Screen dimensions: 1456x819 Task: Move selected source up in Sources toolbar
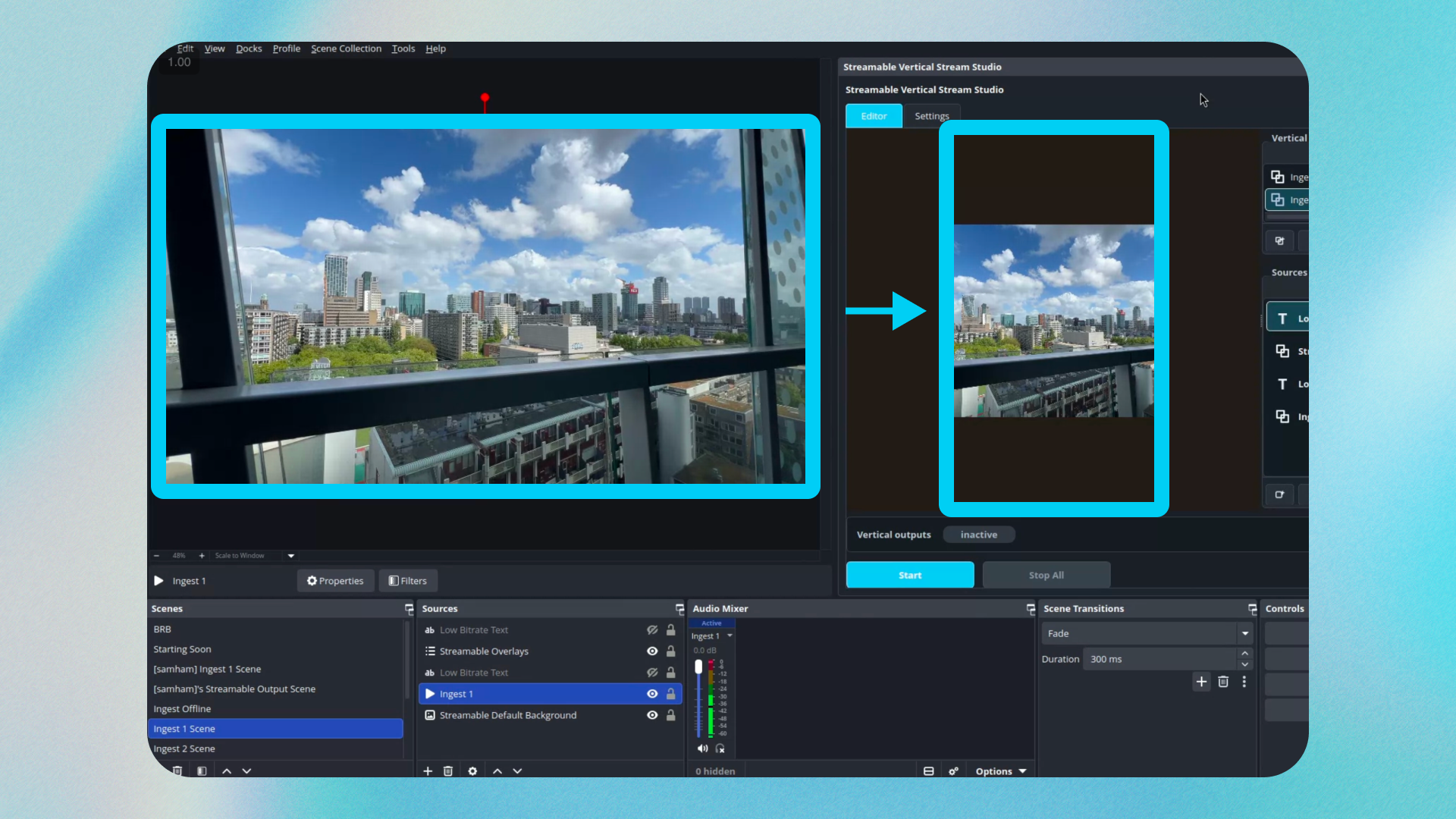497,770
